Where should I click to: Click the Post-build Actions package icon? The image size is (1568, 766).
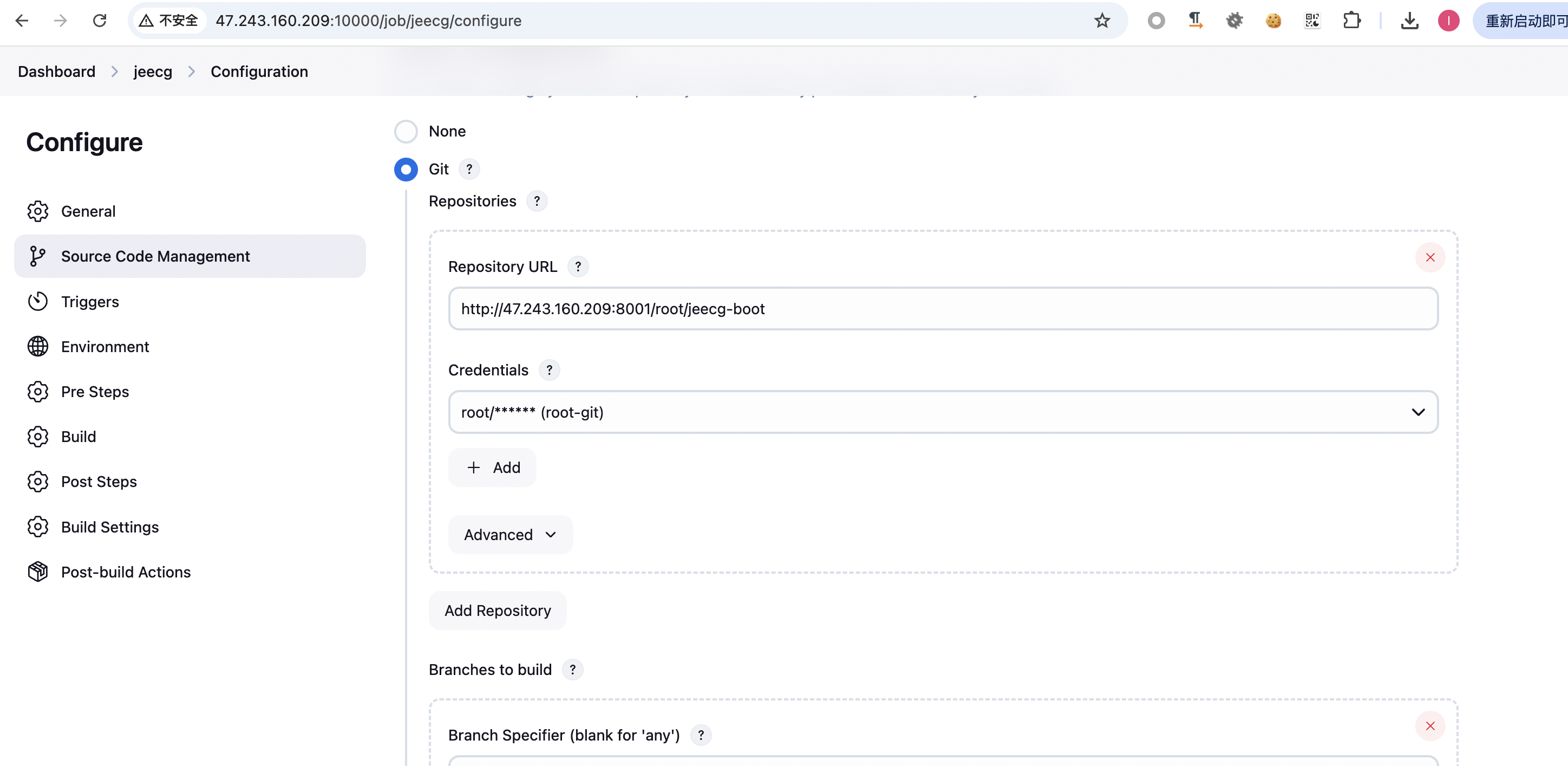tap(37, 572)
